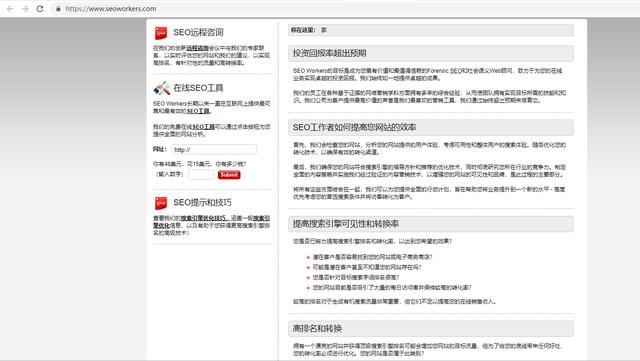Click the SEO工作者如何提高您网站的效率 heading
Viewport: 640px width, 361px height.
click(354, 127)
